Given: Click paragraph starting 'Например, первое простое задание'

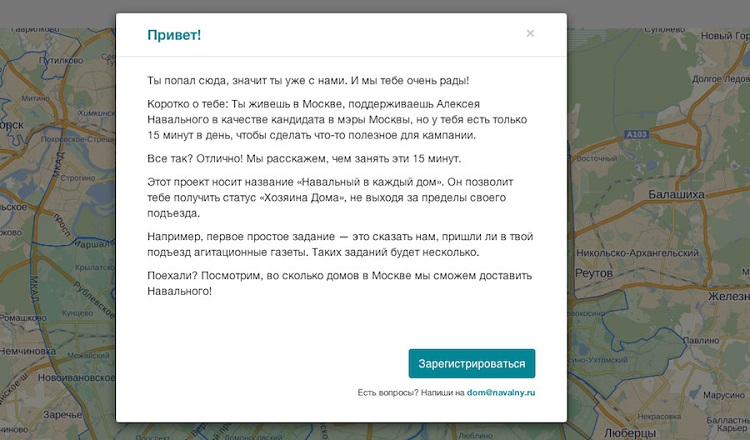Looking at the screenshot, I should (x=340, y=244).
